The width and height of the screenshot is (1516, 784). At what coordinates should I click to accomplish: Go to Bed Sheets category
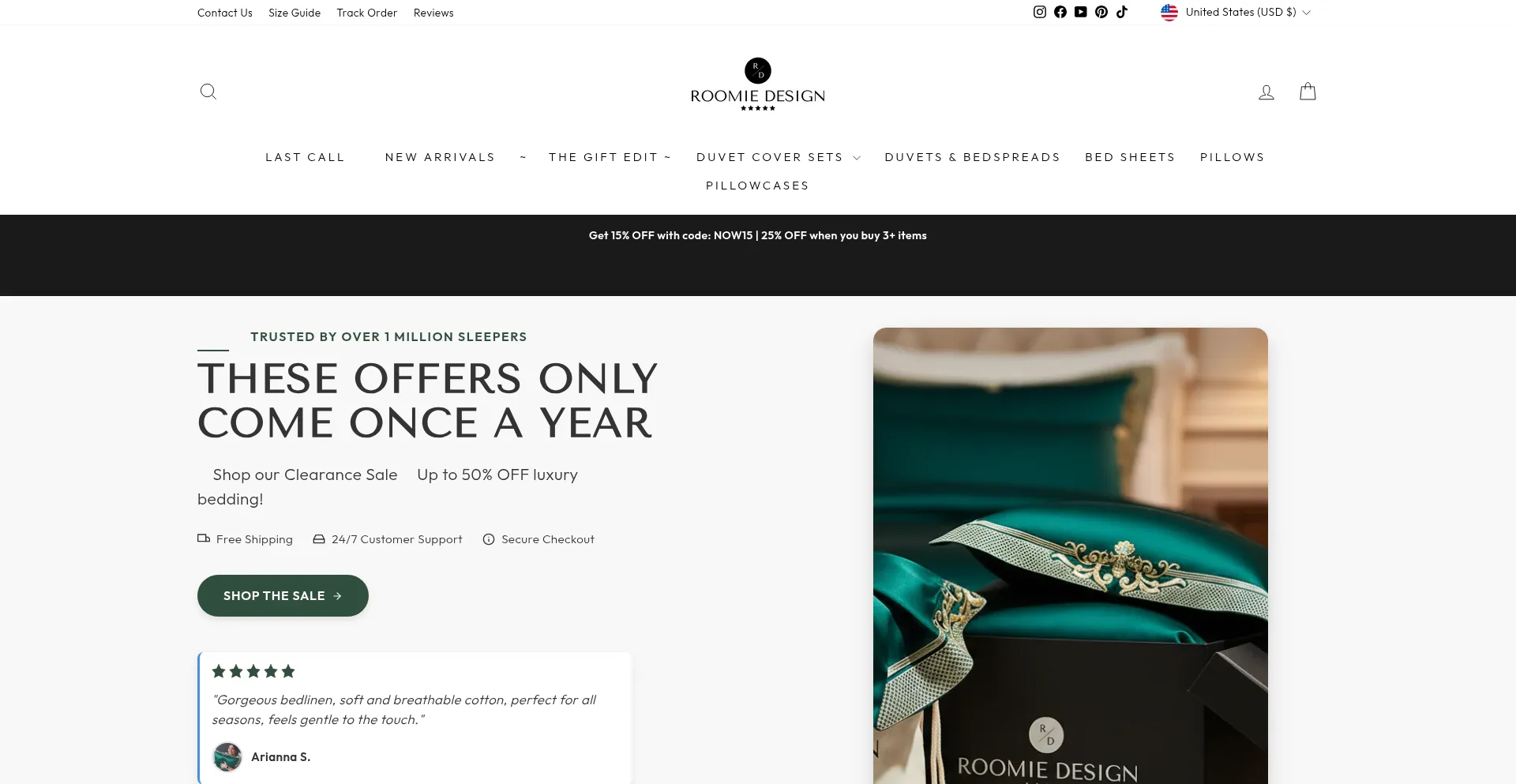point(1130,157)
